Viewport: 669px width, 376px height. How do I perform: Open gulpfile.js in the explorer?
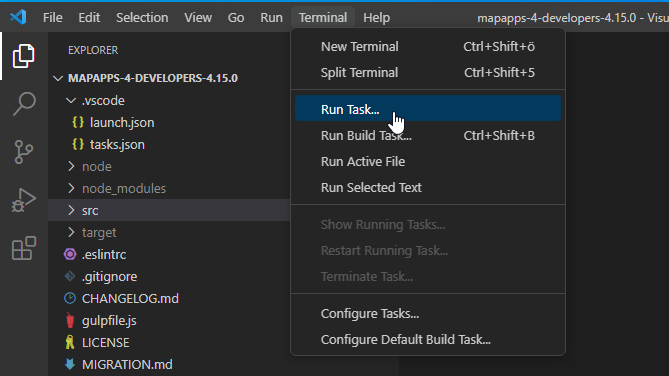[x=109, y=321]
